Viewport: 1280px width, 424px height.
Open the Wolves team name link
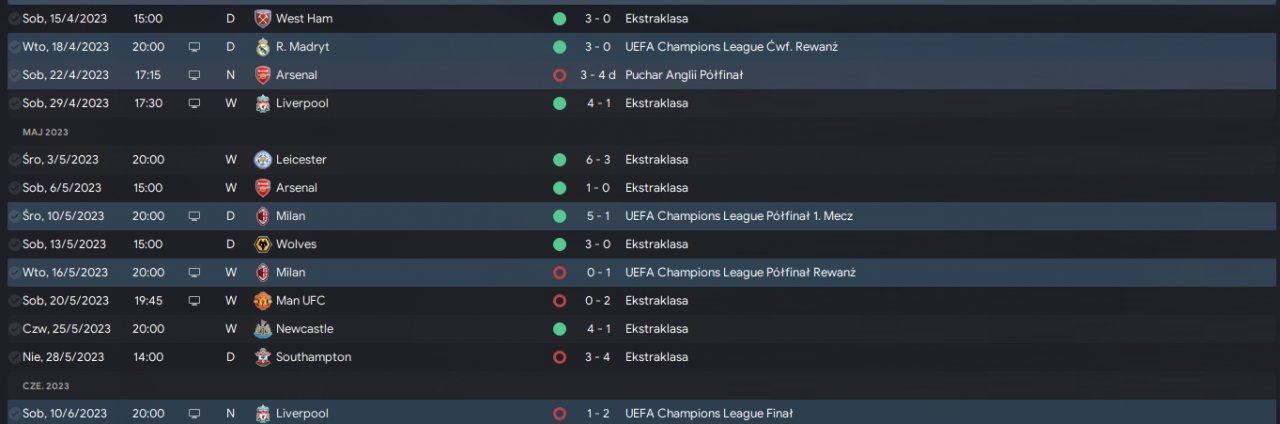(296, 244)
